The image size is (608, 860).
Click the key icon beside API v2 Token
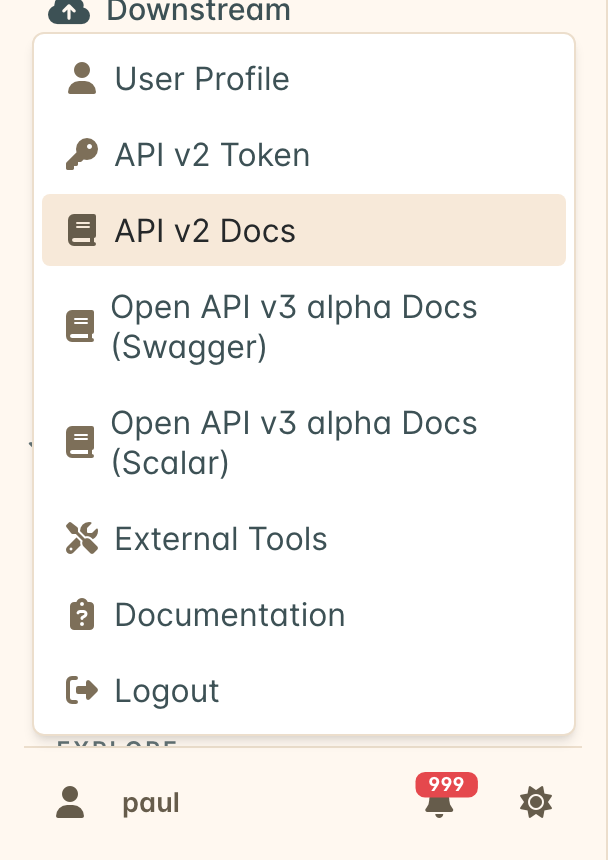82,154
